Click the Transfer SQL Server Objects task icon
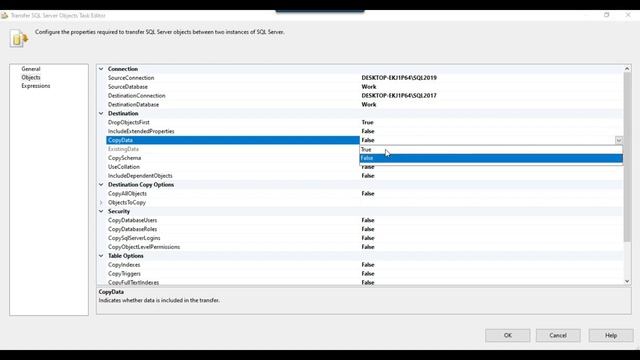The height and width of the screenshot is (360, 640). [x=19, y=39]
